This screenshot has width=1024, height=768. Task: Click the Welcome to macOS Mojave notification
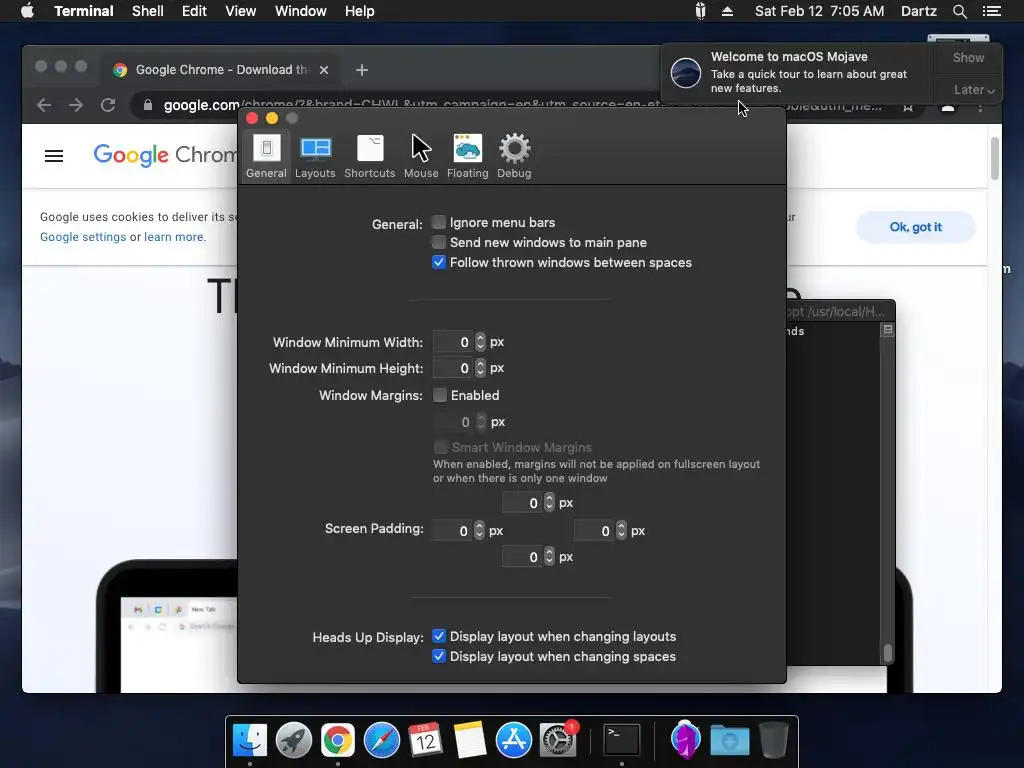coord(797,72)
